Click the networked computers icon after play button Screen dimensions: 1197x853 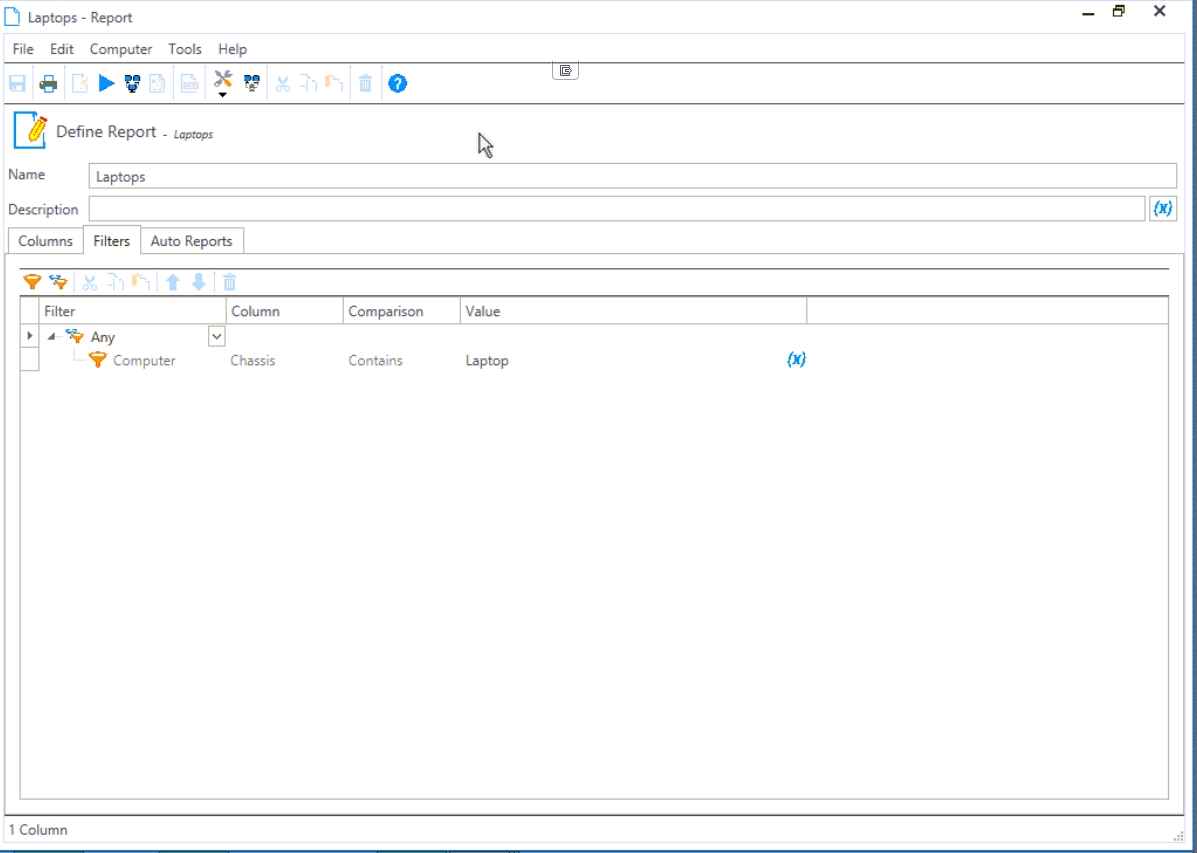[132, 84]
